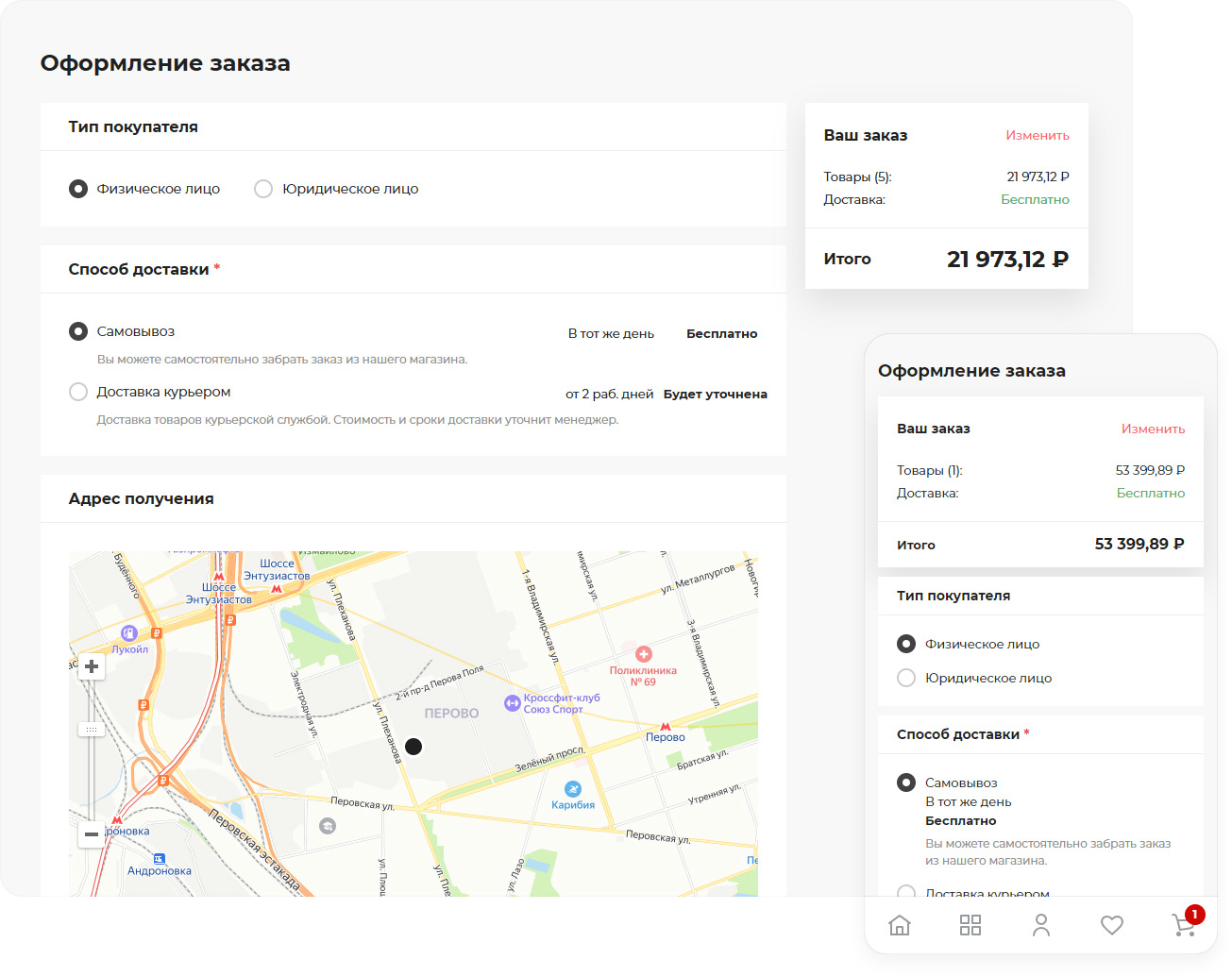Click the Андроновка railway station icon
The height and width of the screenshot is (976, 1232).
click(x=160, y=858)
